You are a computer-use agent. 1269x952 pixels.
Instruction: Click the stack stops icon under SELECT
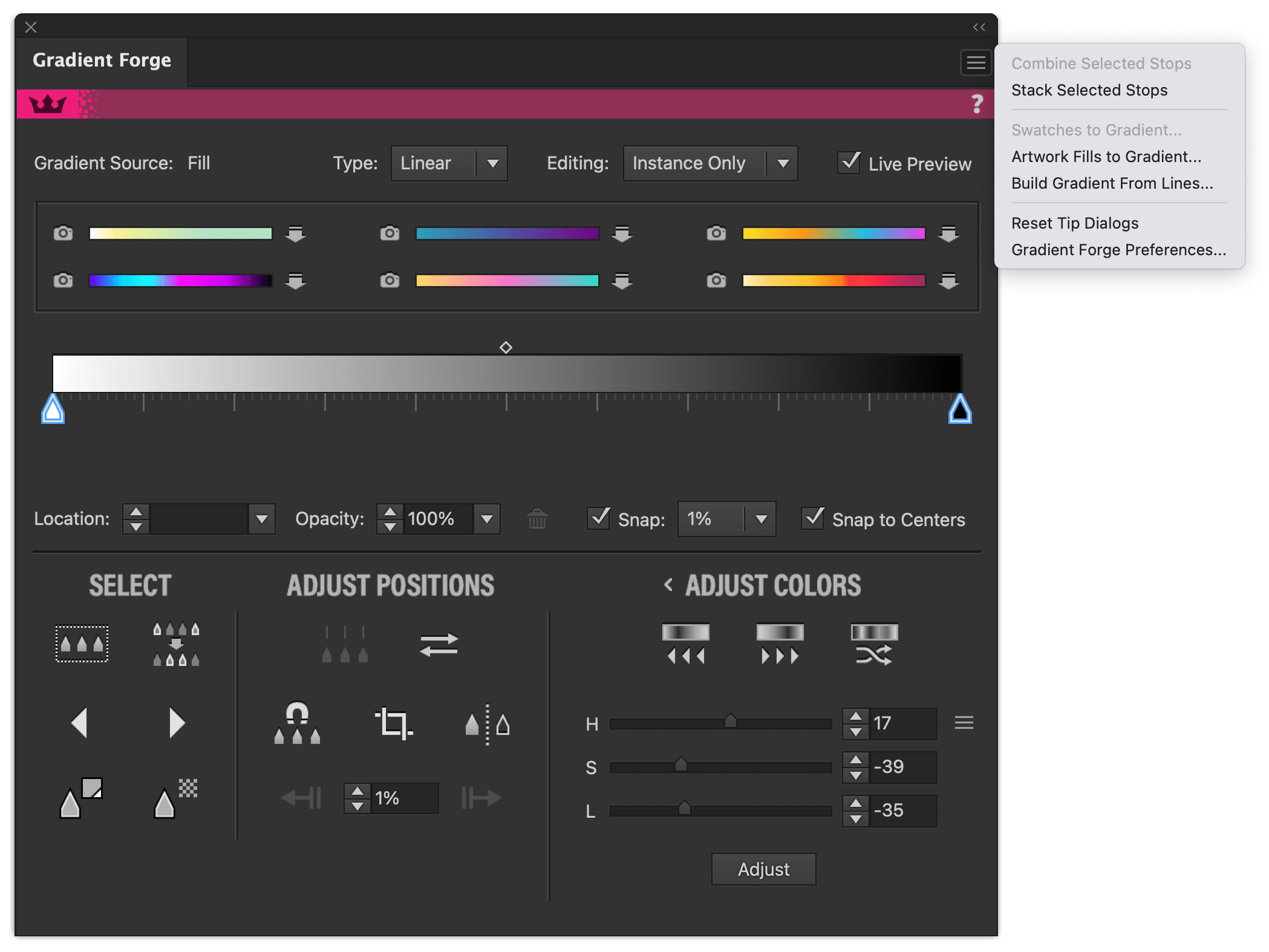pos(175,644)
